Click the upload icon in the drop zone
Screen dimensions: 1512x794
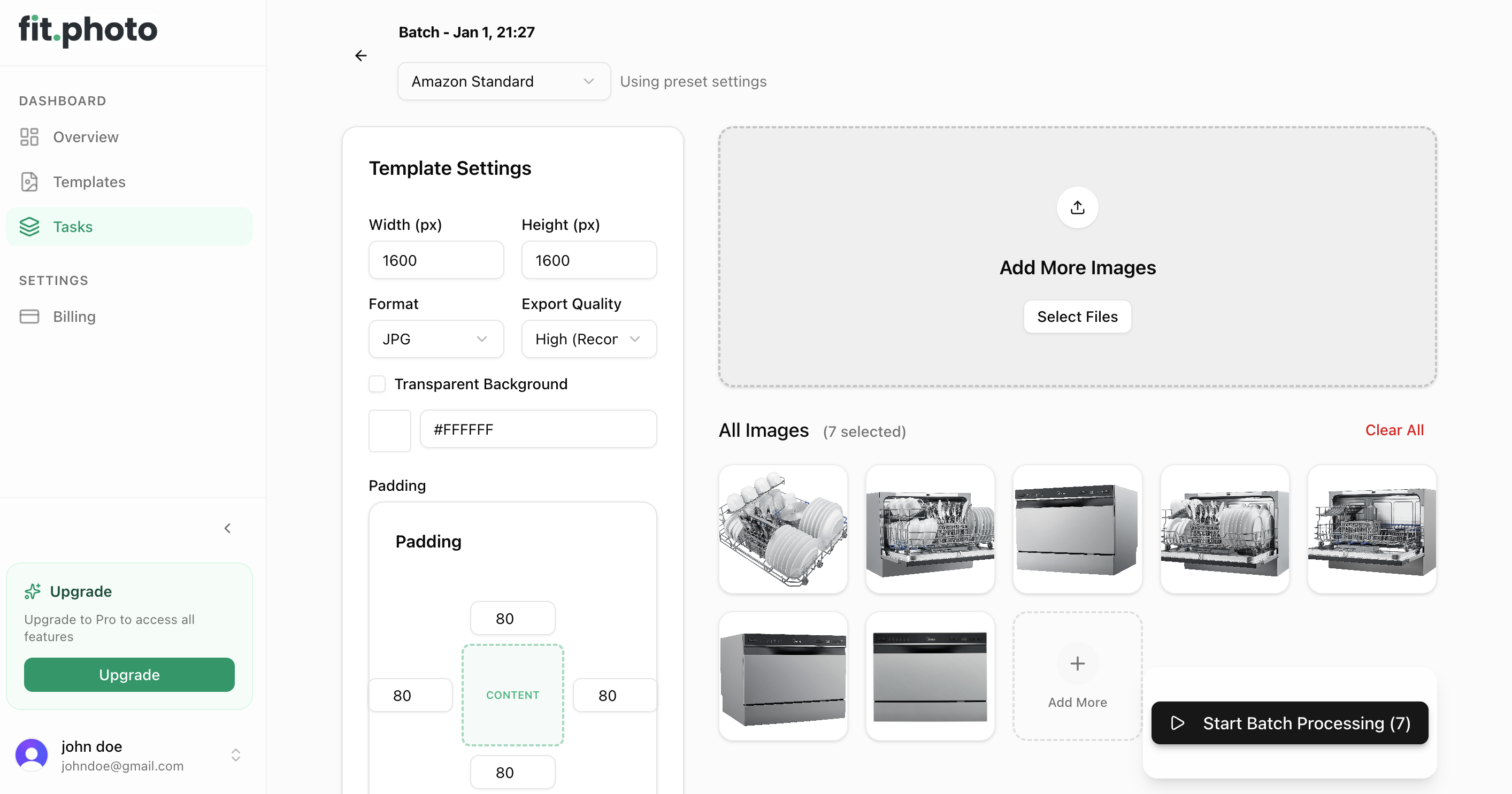click(1077, 207)
